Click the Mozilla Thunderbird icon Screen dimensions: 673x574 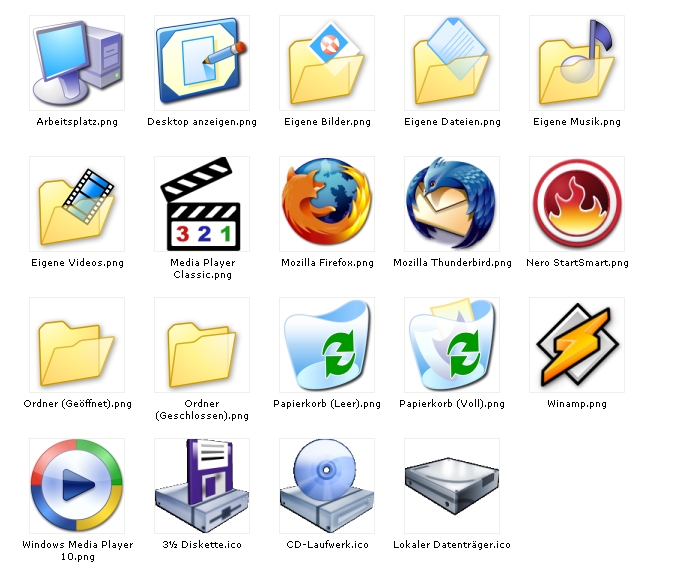452,204
